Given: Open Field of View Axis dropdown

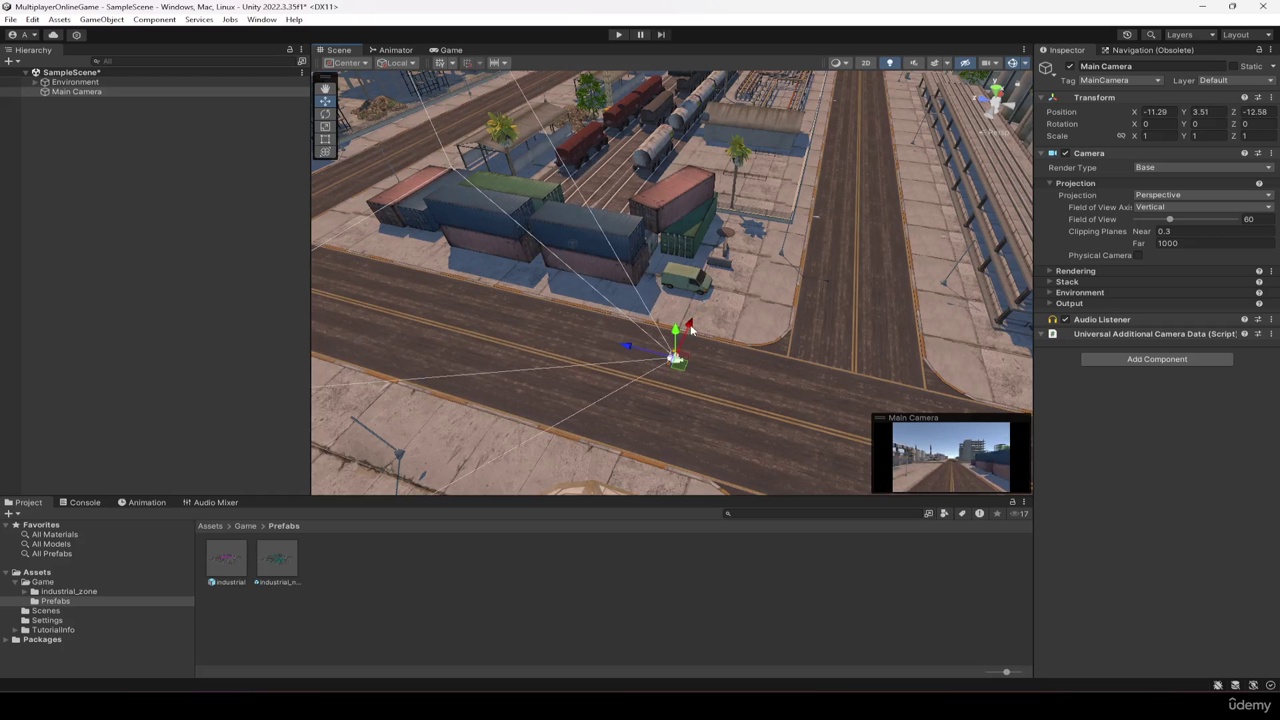Looking at the screenshot, I should (1204, 207).
